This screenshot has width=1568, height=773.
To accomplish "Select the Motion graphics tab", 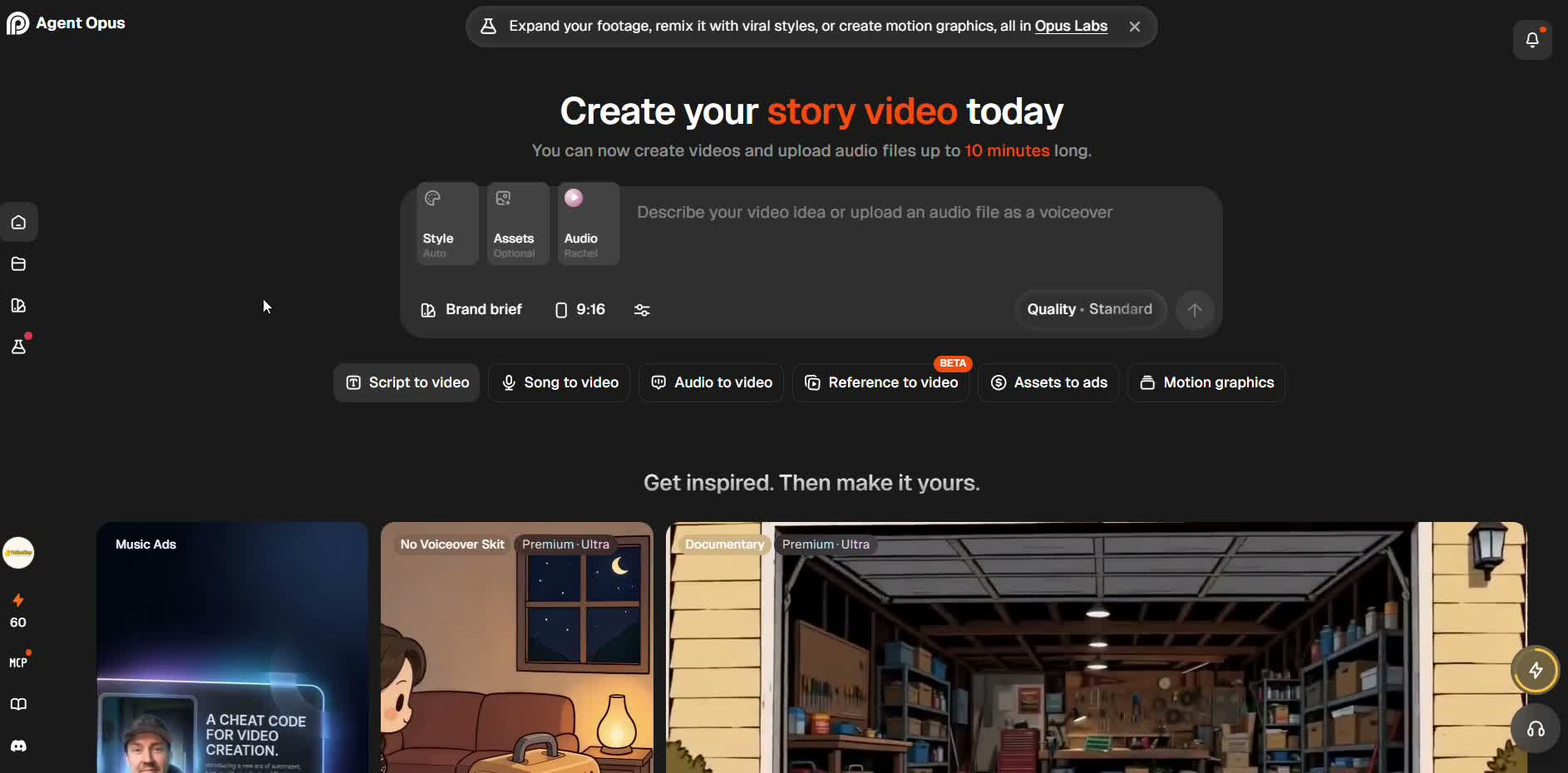I will [x=1206, y=382].
